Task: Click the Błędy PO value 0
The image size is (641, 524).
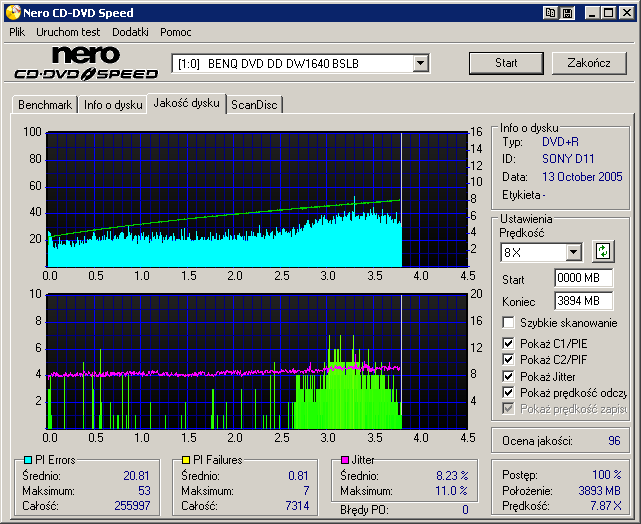Action: click(x=465, y=510)
